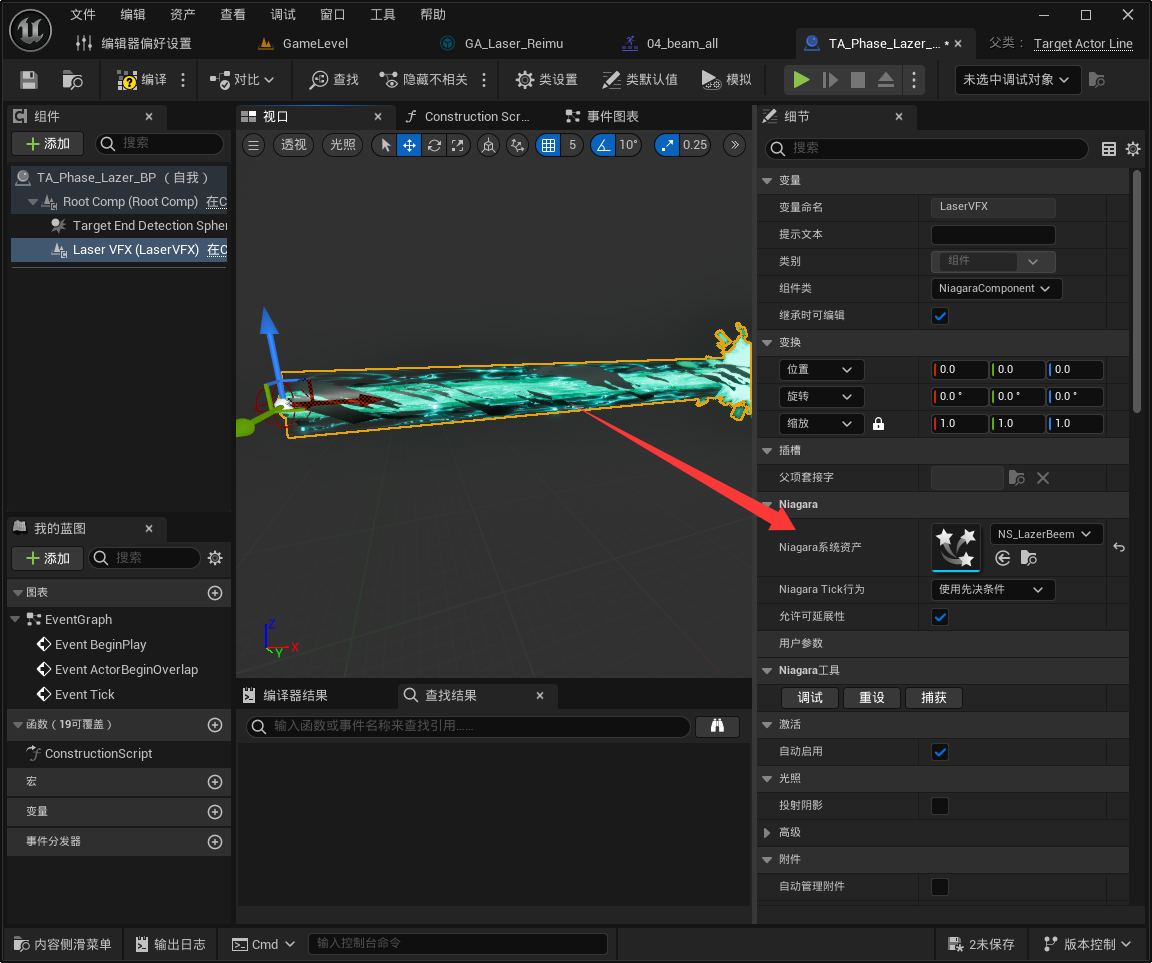Activate the rotate tool in viewport
1152x963 pixels.
tap(434, 145)
